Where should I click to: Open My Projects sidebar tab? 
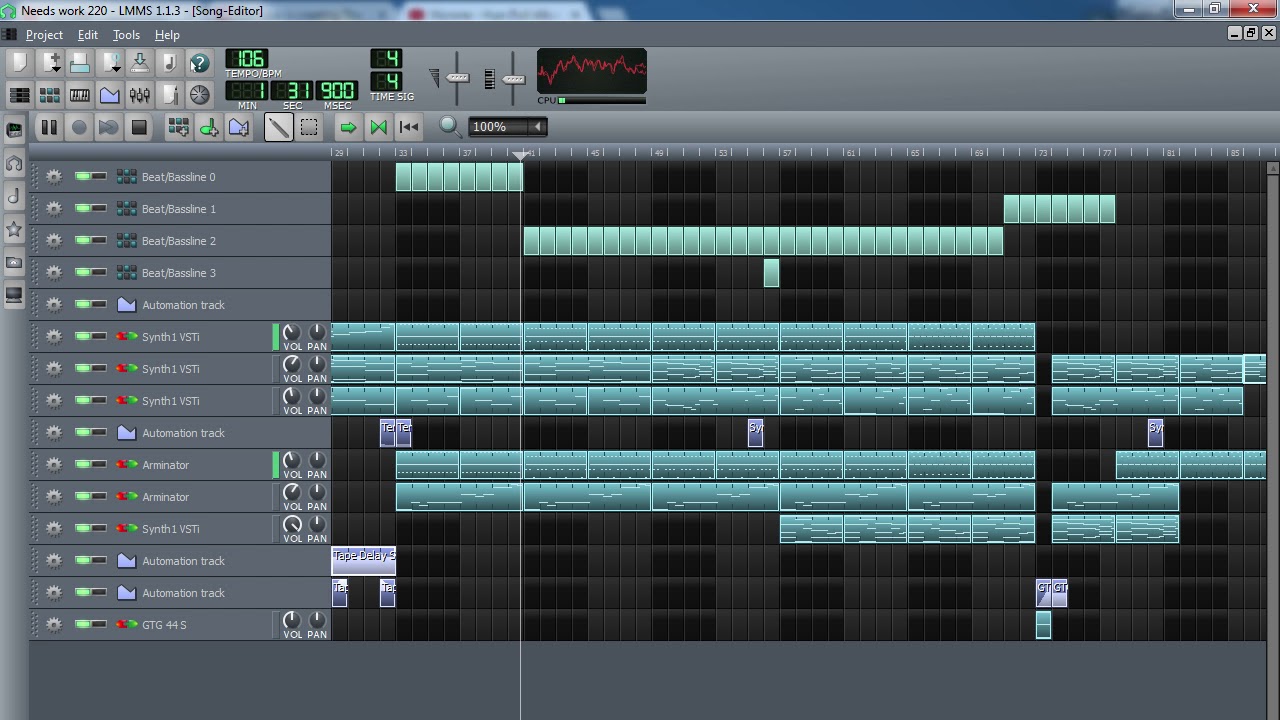pyautogui.click(x=14, y=163)
